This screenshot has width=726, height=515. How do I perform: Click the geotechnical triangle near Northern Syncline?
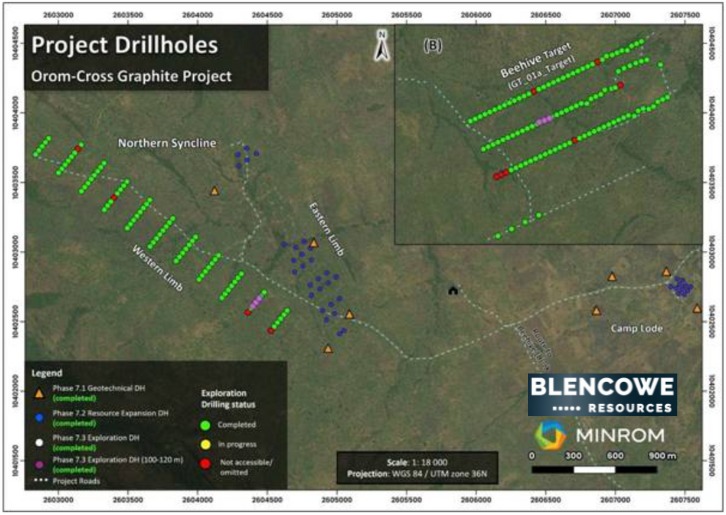(x=214, y=190)
